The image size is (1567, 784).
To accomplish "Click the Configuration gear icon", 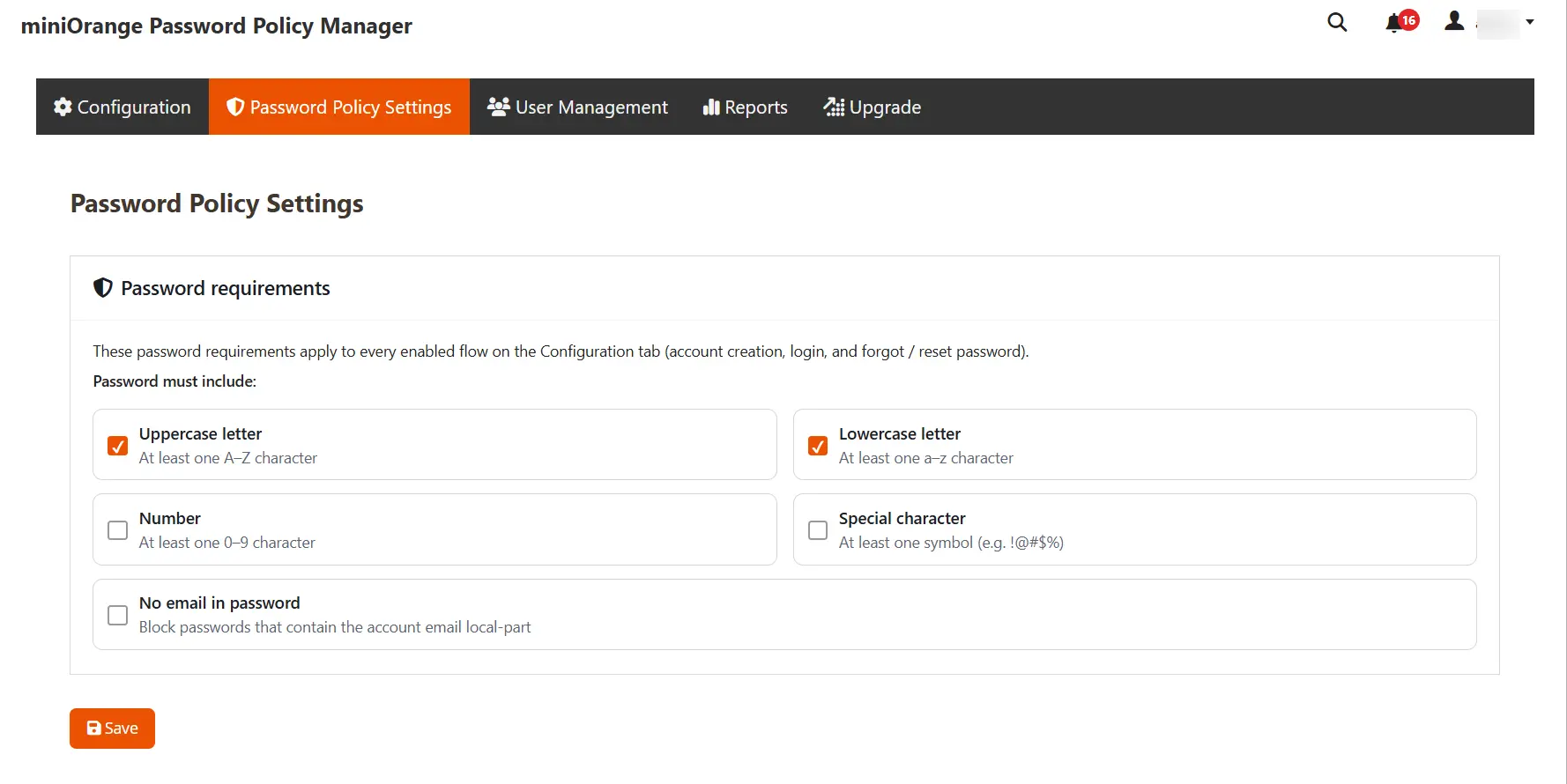I will pyautogui.click(x=63, y=107).
